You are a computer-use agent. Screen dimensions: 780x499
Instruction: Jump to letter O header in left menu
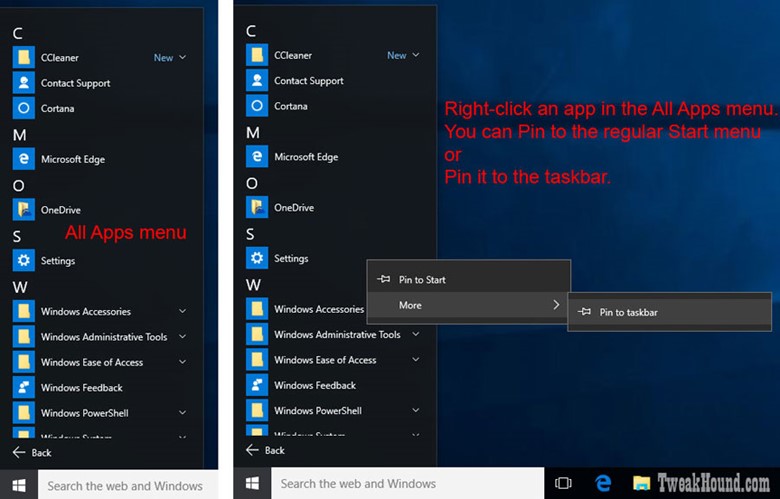coord(18,186)
